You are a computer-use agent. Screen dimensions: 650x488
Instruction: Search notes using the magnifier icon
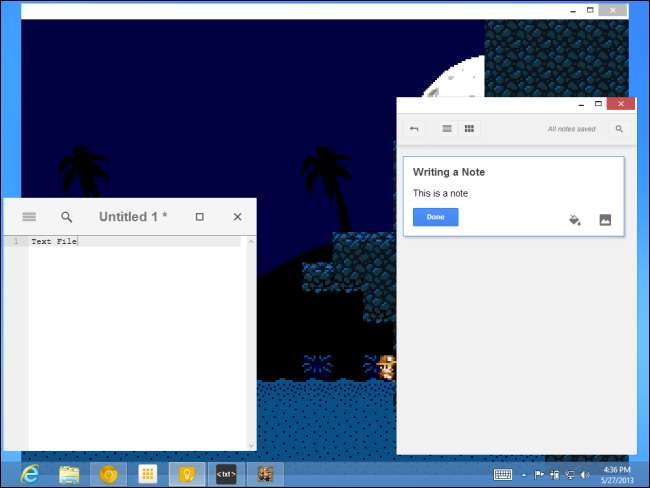click(x=619, y=129)
